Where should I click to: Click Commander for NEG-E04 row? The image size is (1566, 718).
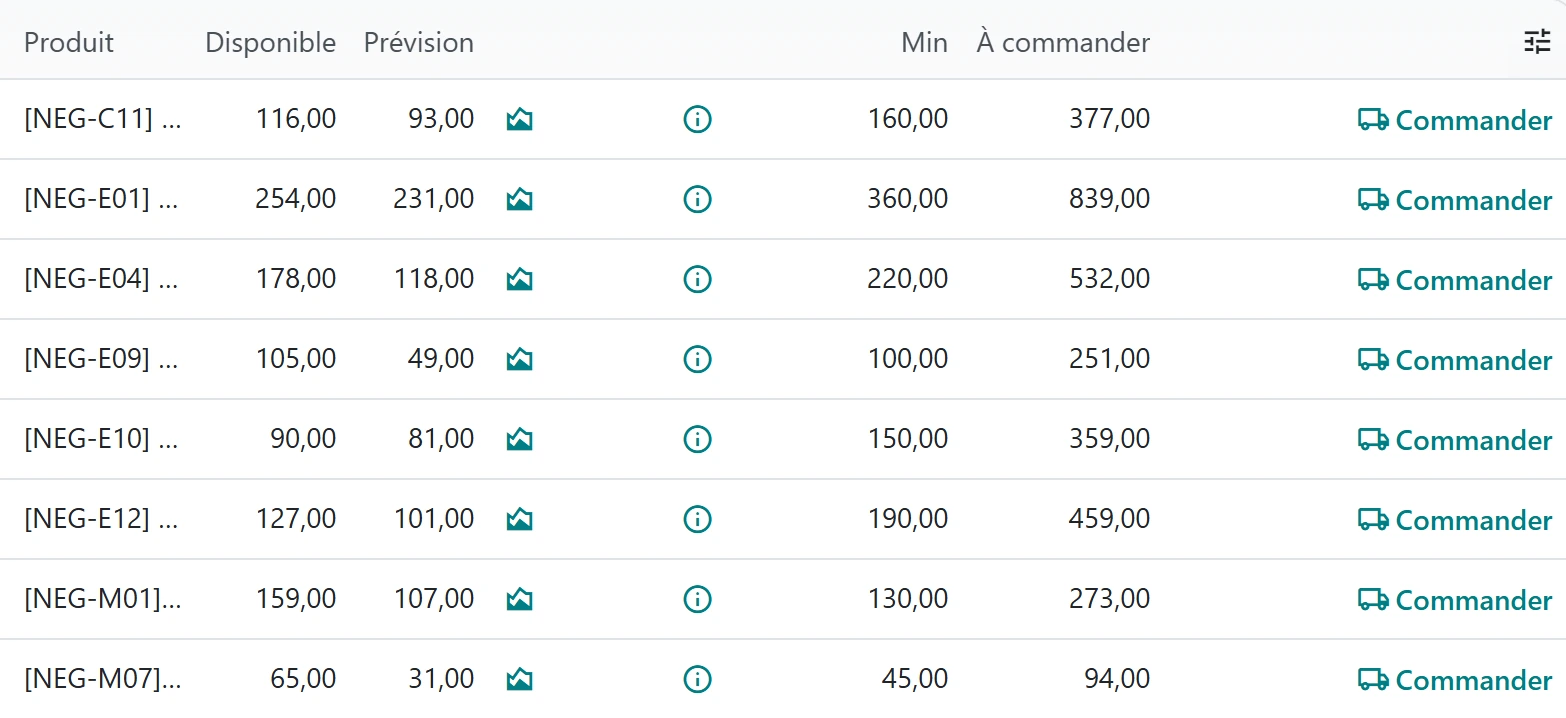(1455, 280)
